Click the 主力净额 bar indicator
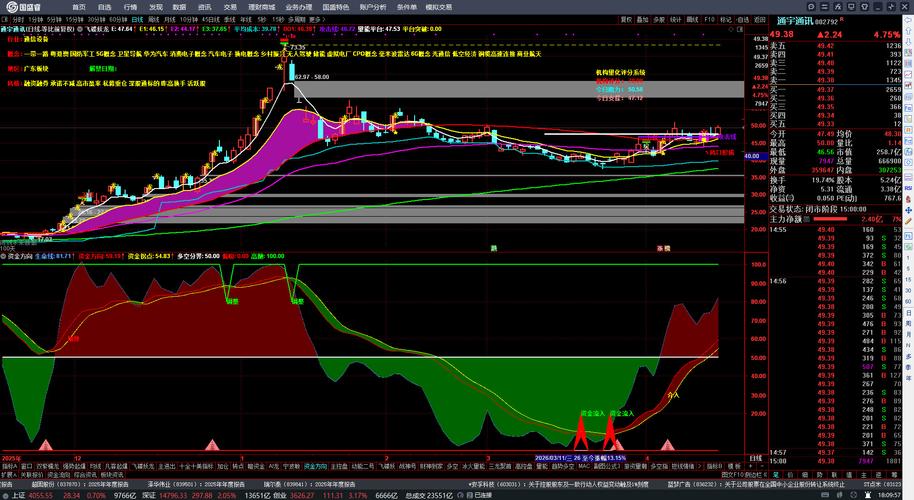Viewport: 914px width, 500px height. click(830, 219)
